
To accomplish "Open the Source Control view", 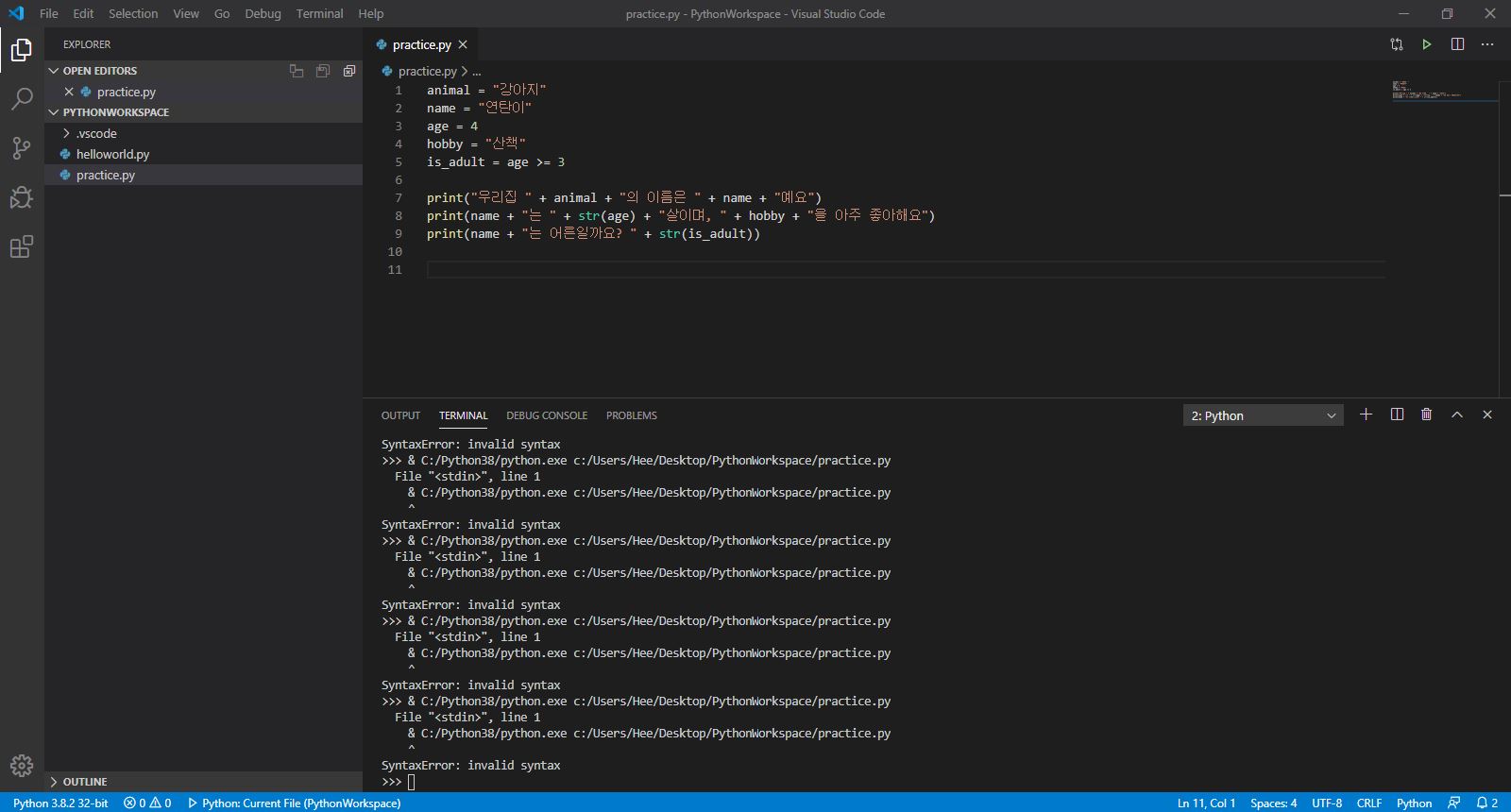I will click(x=22, y=147).
